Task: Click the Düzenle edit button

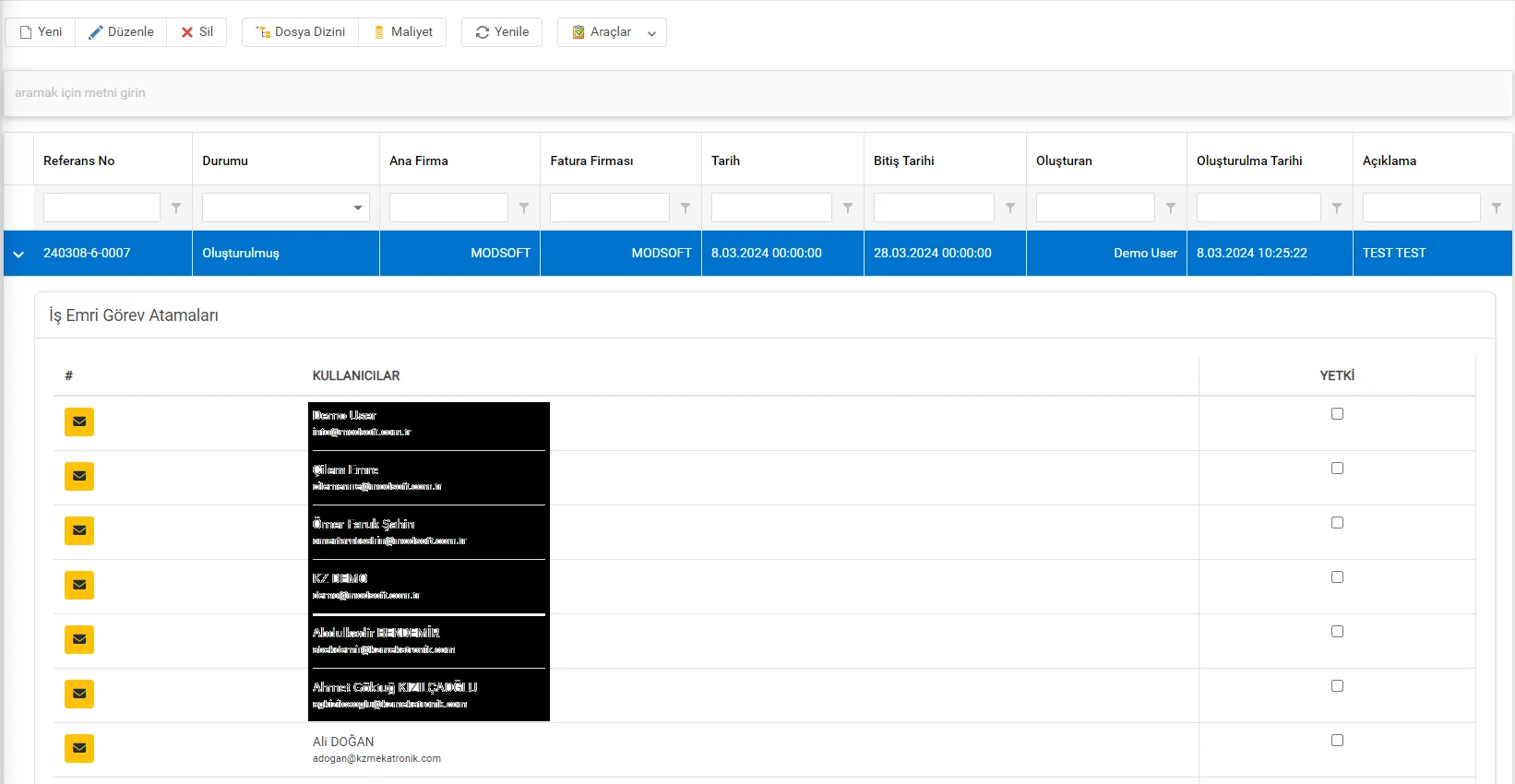Action: (121, 32)
